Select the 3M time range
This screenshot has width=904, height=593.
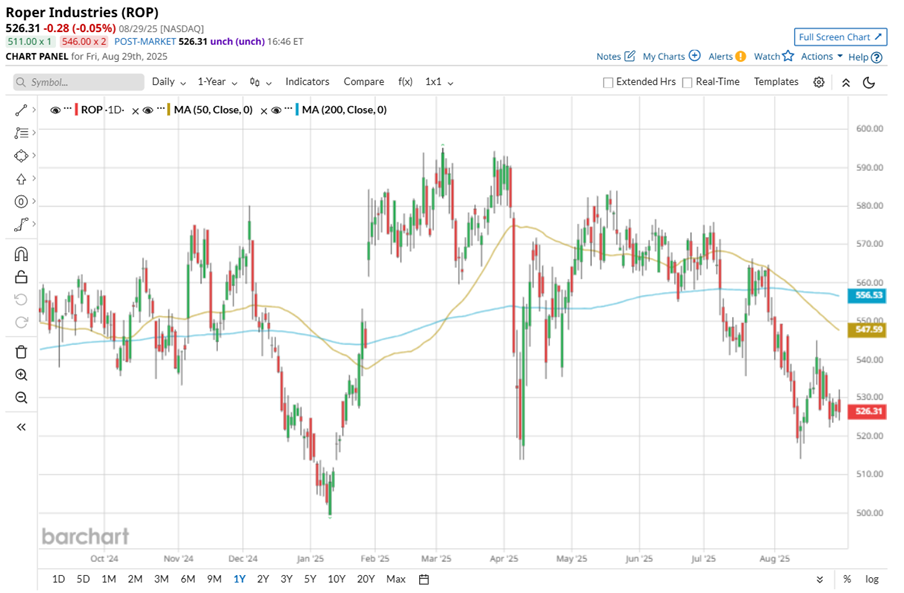tap(161, 579)
